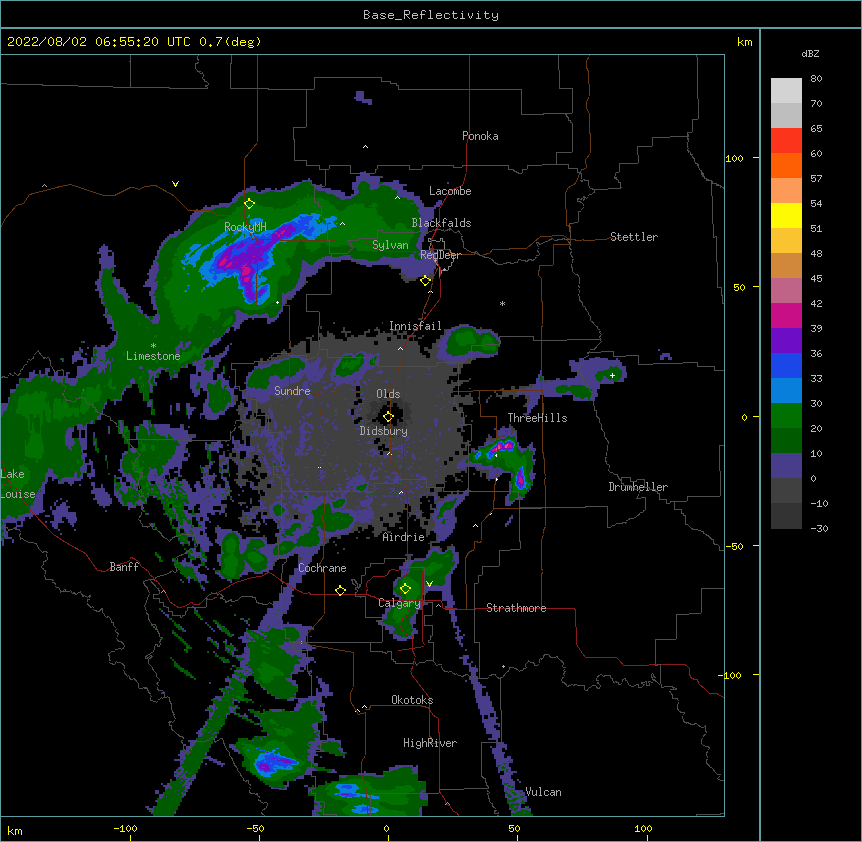Image resolution: width=862 pixels, height=842 pixels.
Task: Click the Strathmore label
Action: click(516, 608)
